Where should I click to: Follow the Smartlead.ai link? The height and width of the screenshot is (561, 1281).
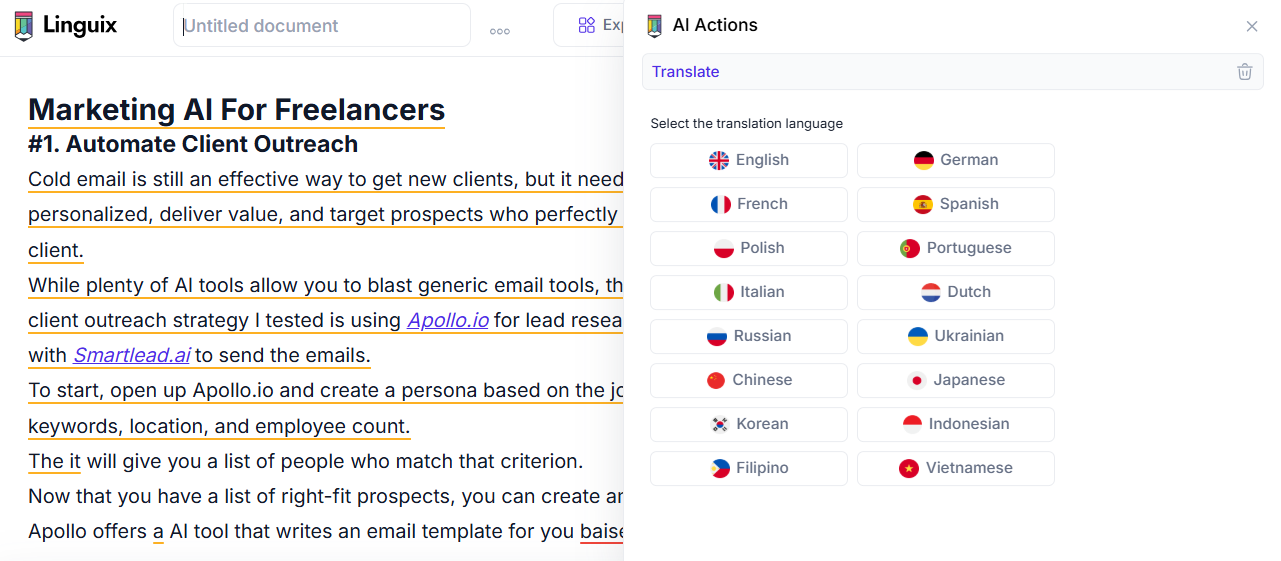[131, 356]
